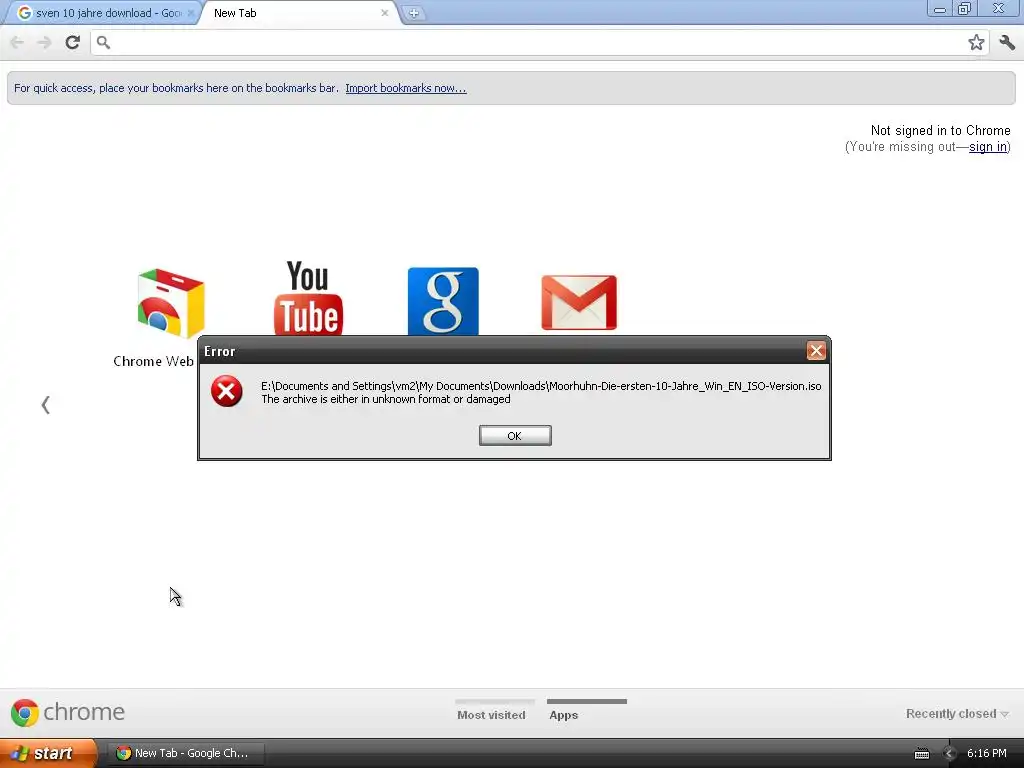The width and height of the screenshot is (1024, 768).
Task: Open the Windows start menu
Action: pyautogui.click(x=48, y=753)
